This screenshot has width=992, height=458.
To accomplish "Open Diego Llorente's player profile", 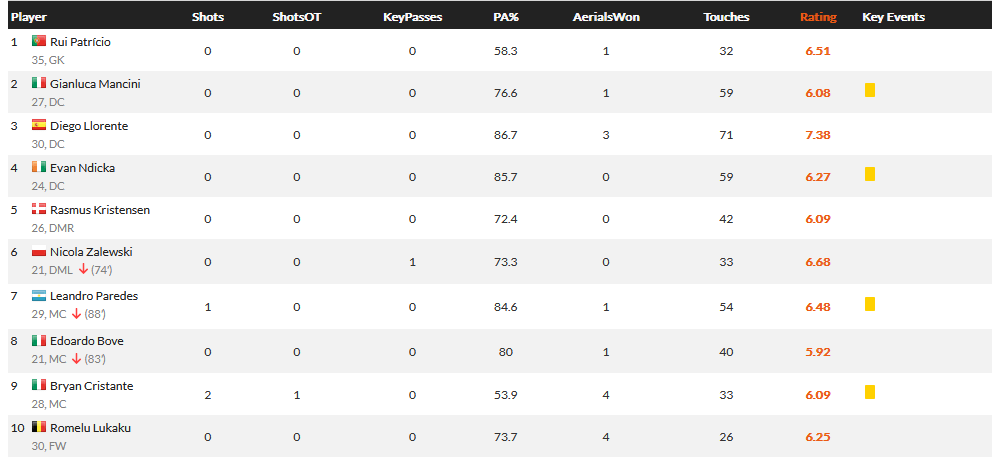I will point(89,126).
